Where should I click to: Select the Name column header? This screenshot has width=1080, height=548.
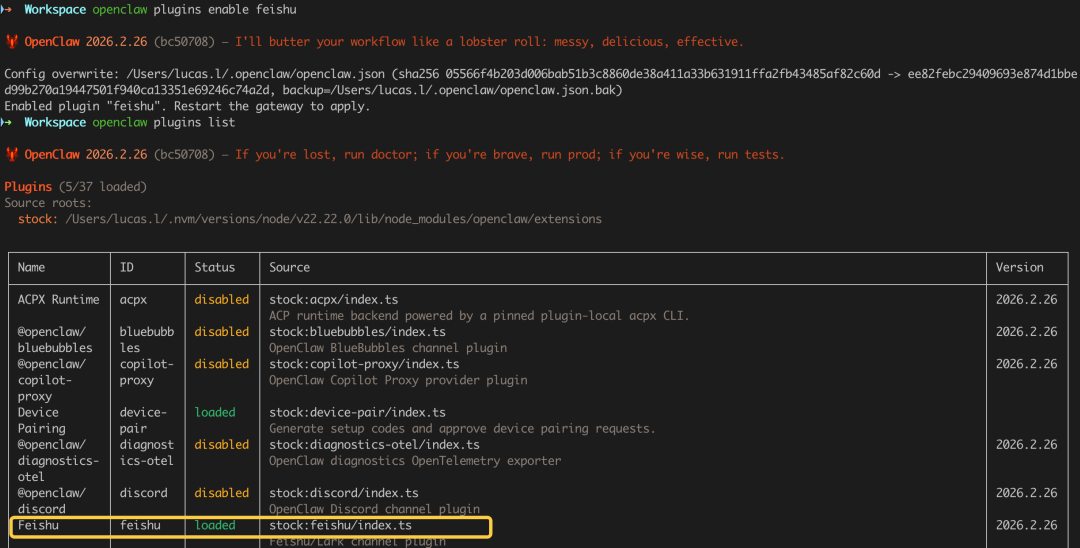click(x=32, y=268)
